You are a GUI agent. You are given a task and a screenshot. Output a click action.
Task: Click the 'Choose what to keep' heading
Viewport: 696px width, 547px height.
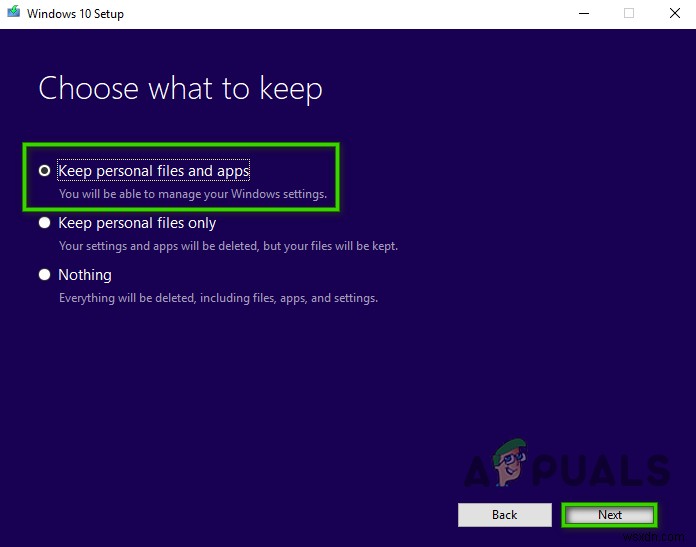tap(180, 88)
